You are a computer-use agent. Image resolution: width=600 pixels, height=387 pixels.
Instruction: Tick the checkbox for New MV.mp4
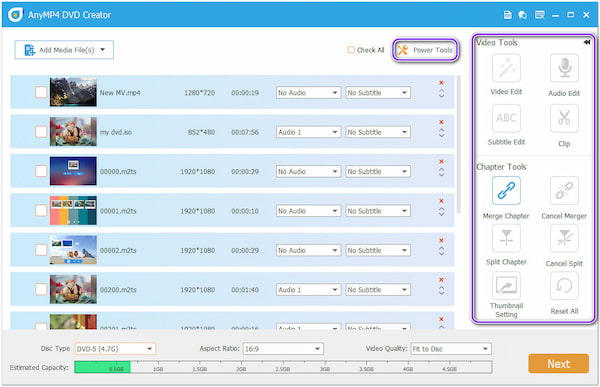point(41,92)
